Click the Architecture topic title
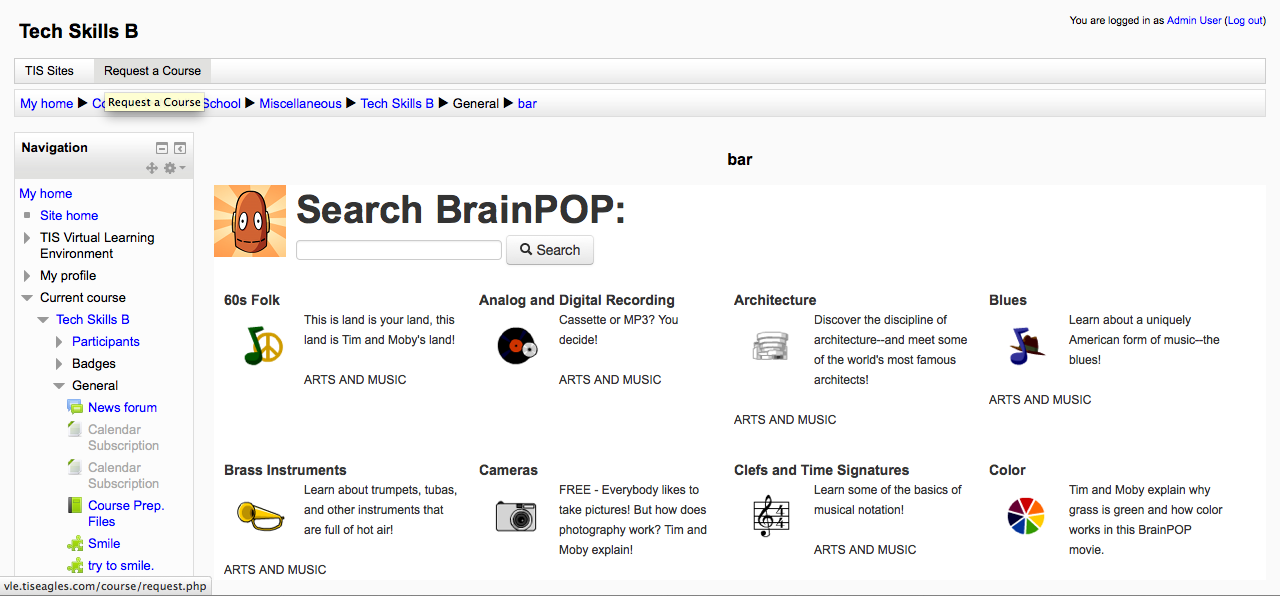Screen dimensions: 1280x596 [x=775, y=300]
